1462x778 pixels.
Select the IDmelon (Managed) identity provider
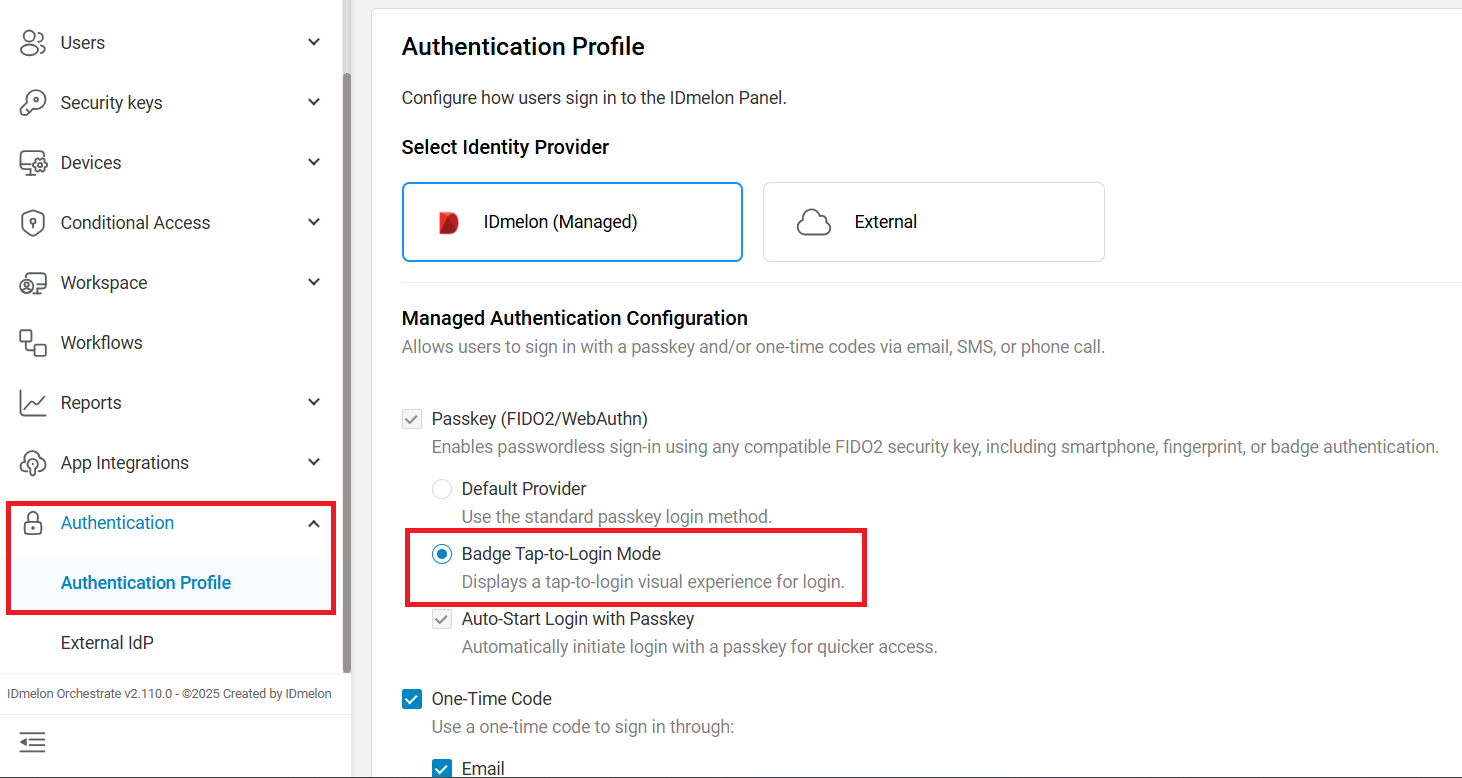click(x=571, y=221)
